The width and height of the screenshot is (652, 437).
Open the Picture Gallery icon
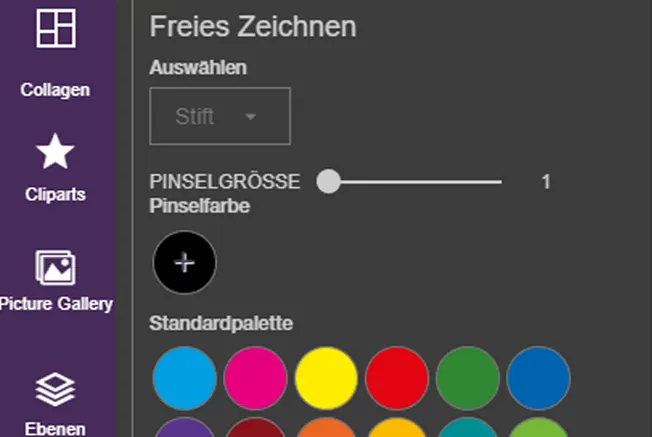(56, 267)
